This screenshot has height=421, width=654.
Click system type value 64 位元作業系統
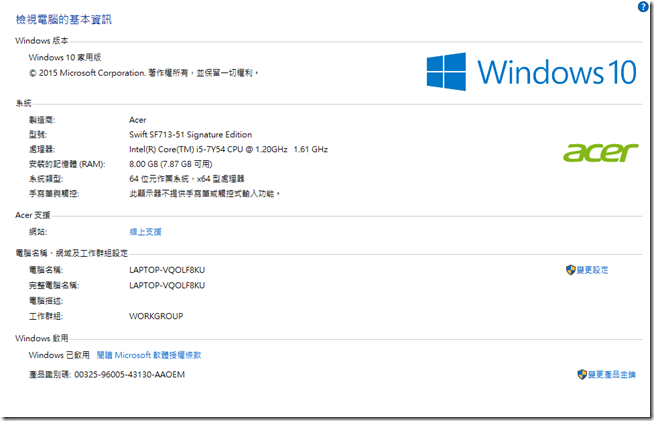[x=186, y=179]
